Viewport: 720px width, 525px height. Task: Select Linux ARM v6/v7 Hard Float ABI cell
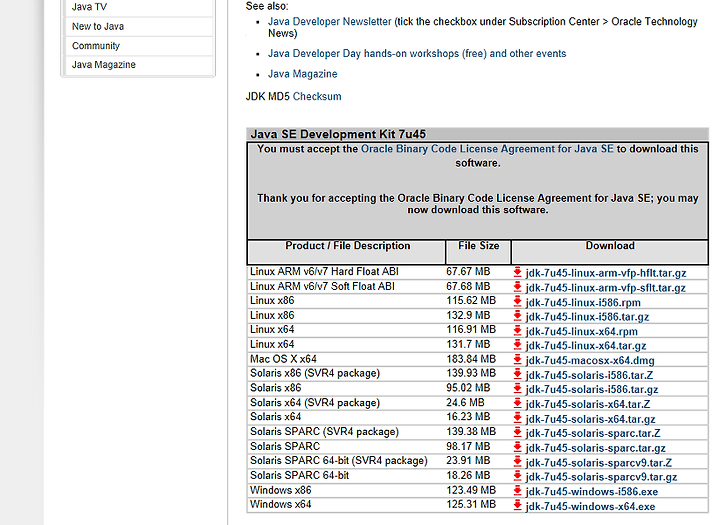pos(324,271)
